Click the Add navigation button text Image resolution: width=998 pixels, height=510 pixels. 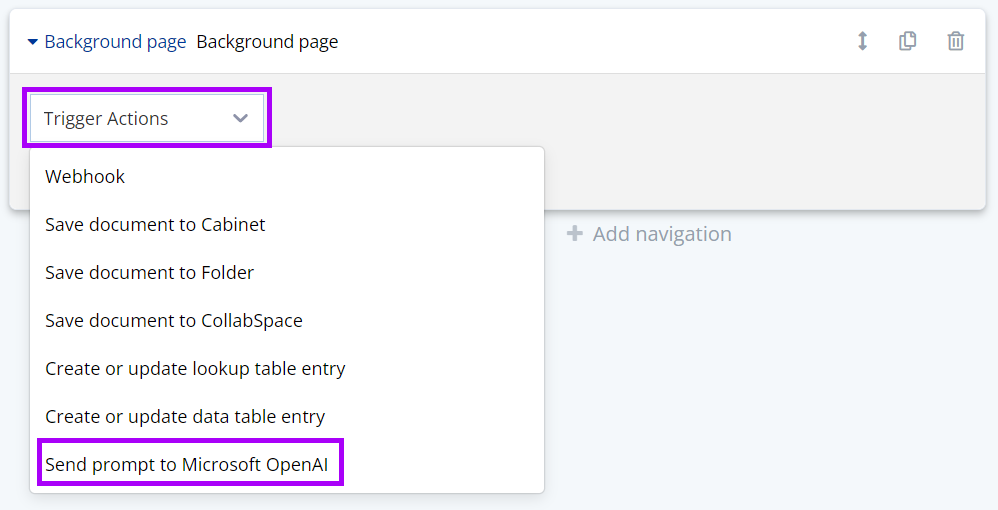pyautogui.click(x=661, y=234)
